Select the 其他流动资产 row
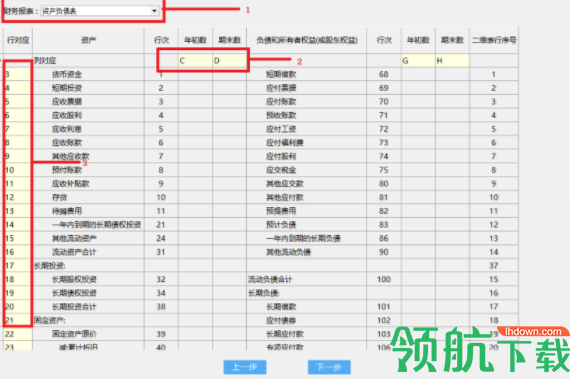The height and width of the screenshot is (379, 570). point(74,238)
